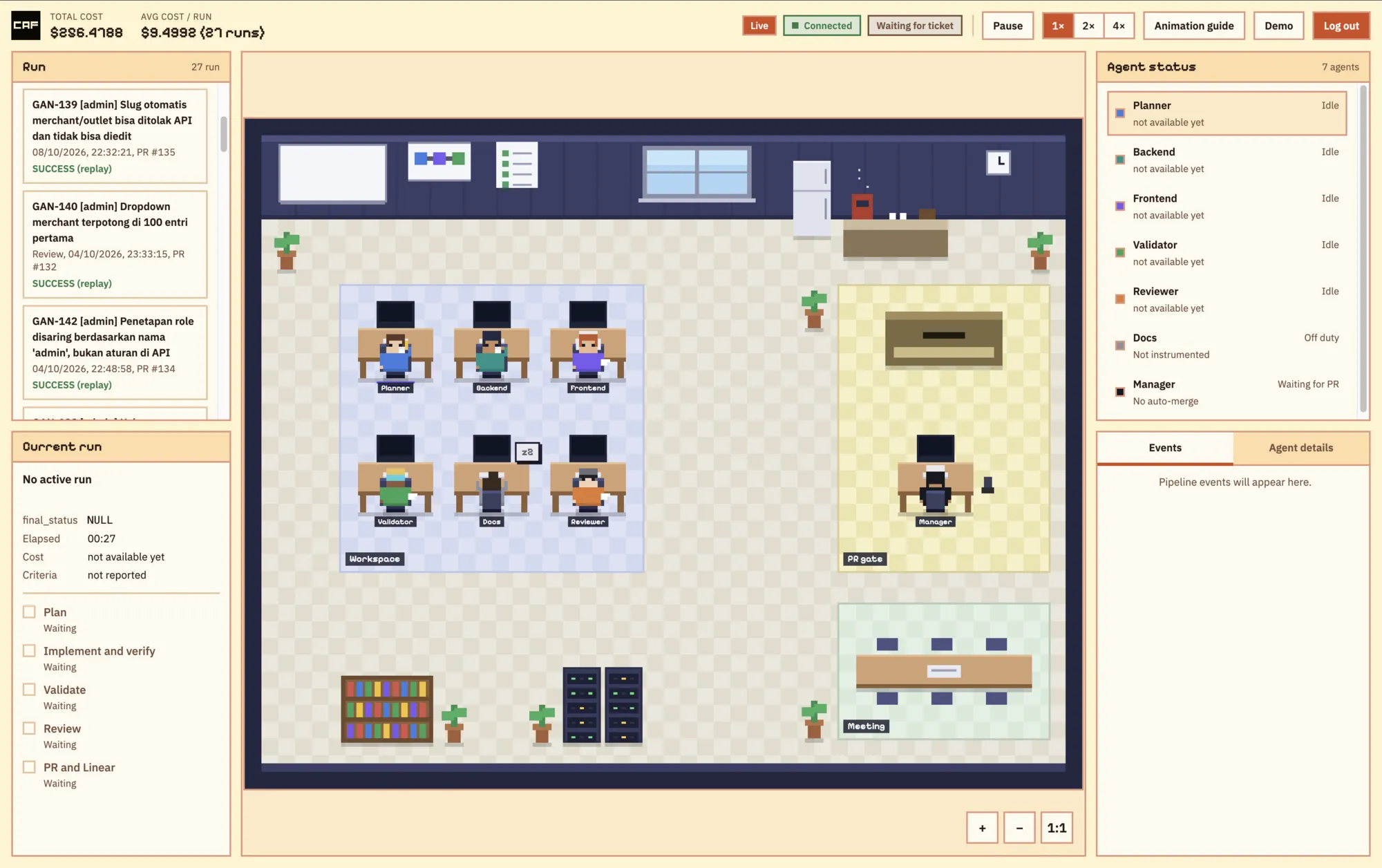Switch to the Agent details tab

point(1301,448)
